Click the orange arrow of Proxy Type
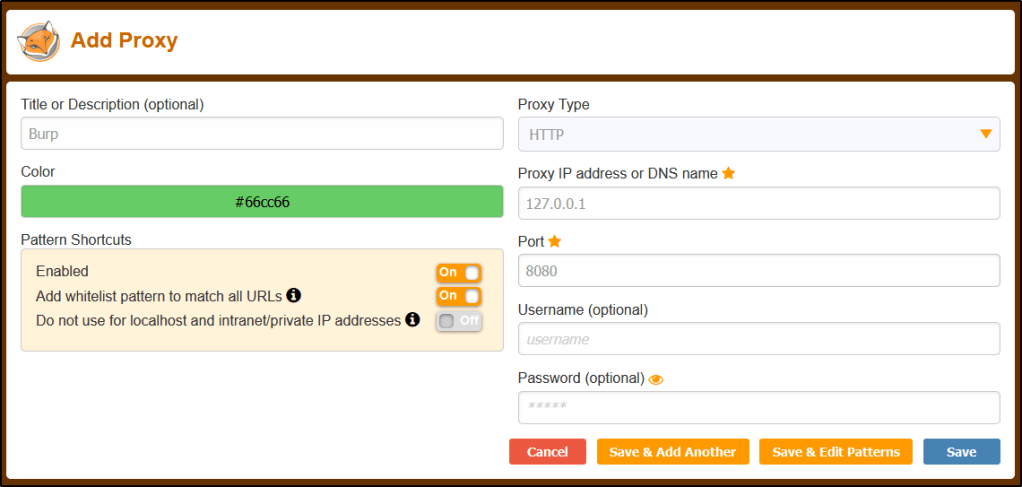Screen dimensions: 1022x487 pyautogui.click(x=986, y=134)
